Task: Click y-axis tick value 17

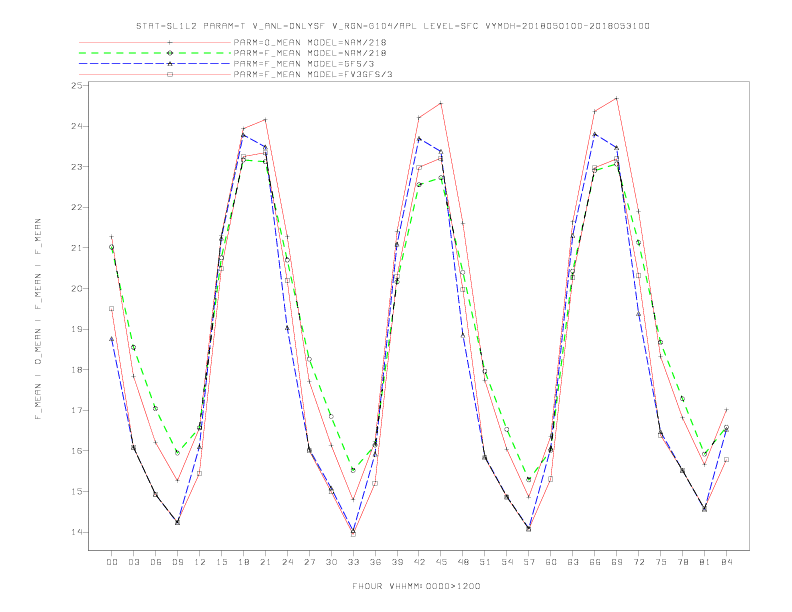Action: (76, 411)
